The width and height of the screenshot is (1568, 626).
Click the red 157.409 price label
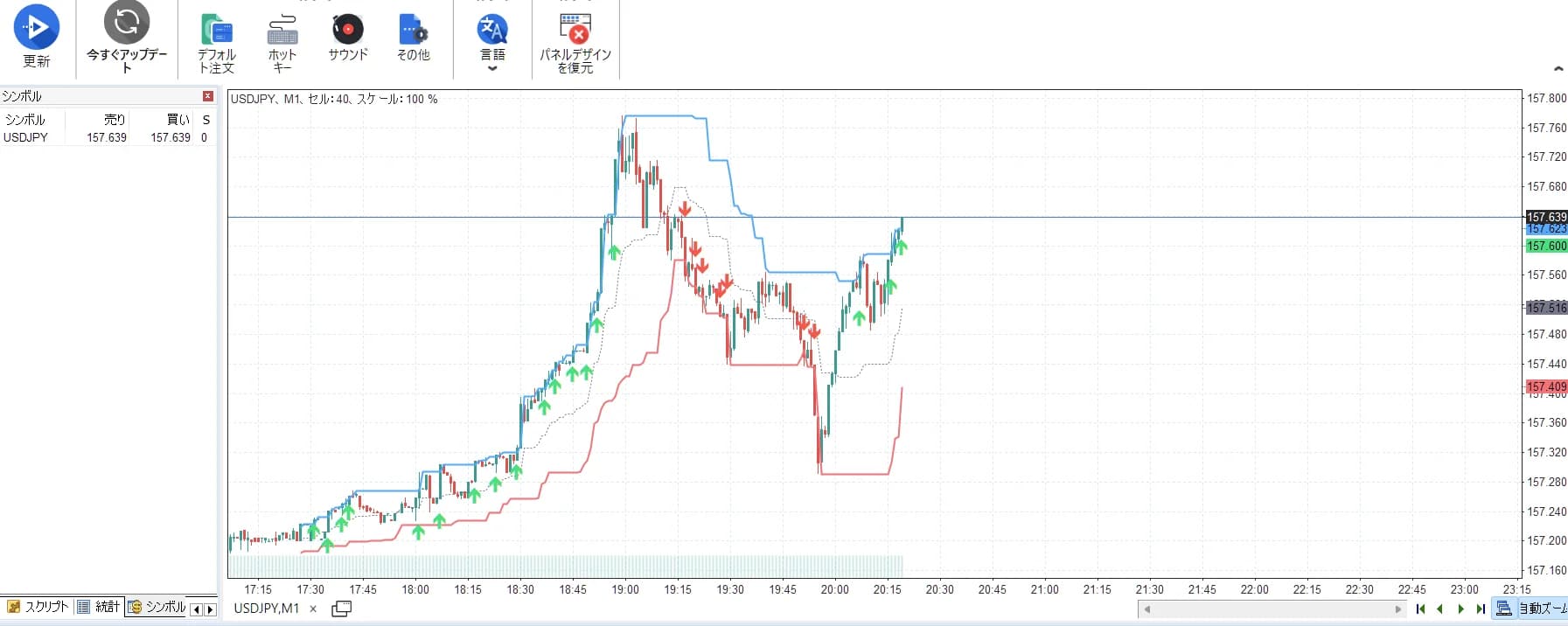click(x=1546, y=386)
